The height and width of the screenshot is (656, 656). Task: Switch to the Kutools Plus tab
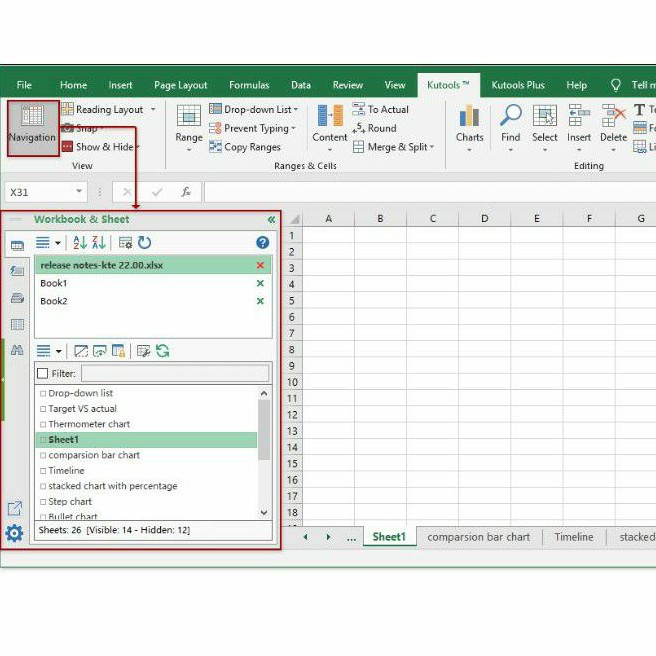coord(517,85)
